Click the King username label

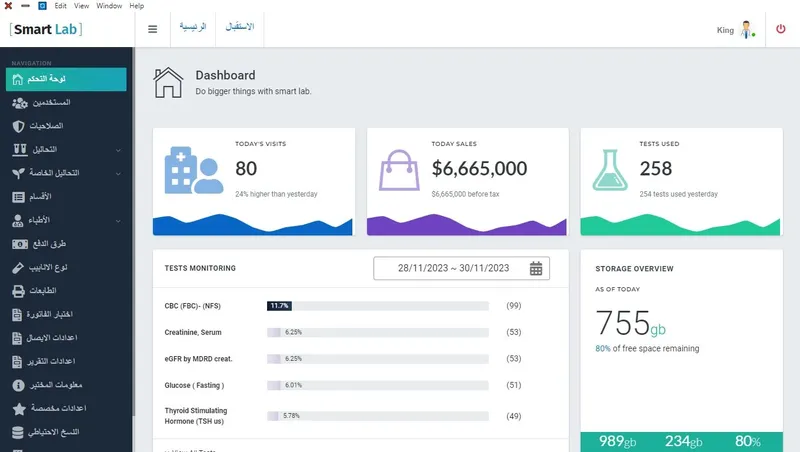725,30
